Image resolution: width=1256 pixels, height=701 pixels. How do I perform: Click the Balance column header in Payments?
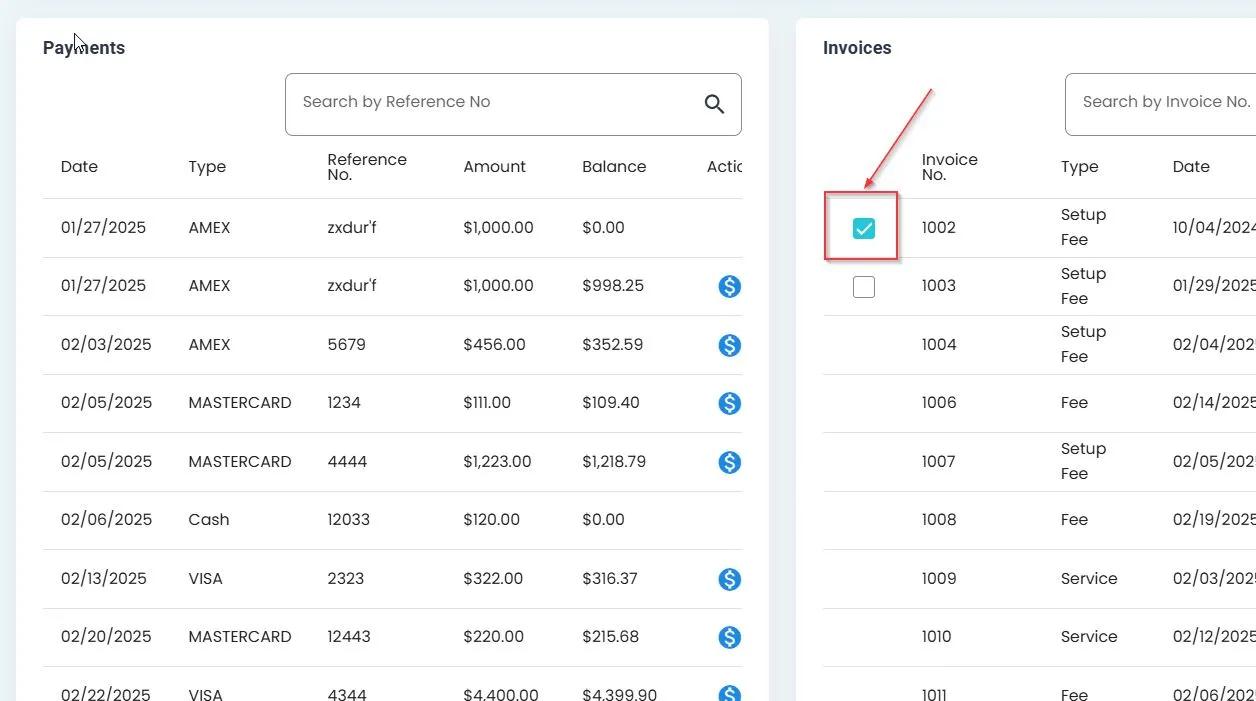pyautogui.click(x=613, y=167)
